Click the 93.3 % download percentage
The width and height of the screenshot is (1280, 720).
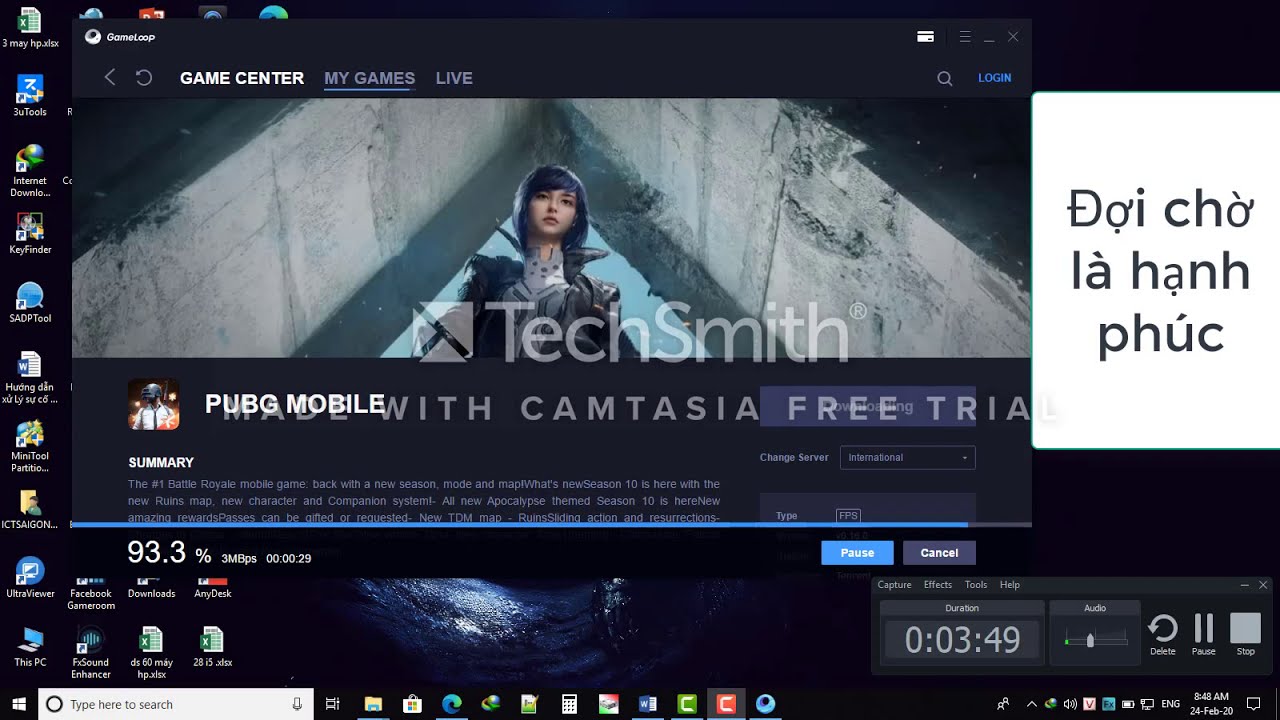[x=169, y=553]
